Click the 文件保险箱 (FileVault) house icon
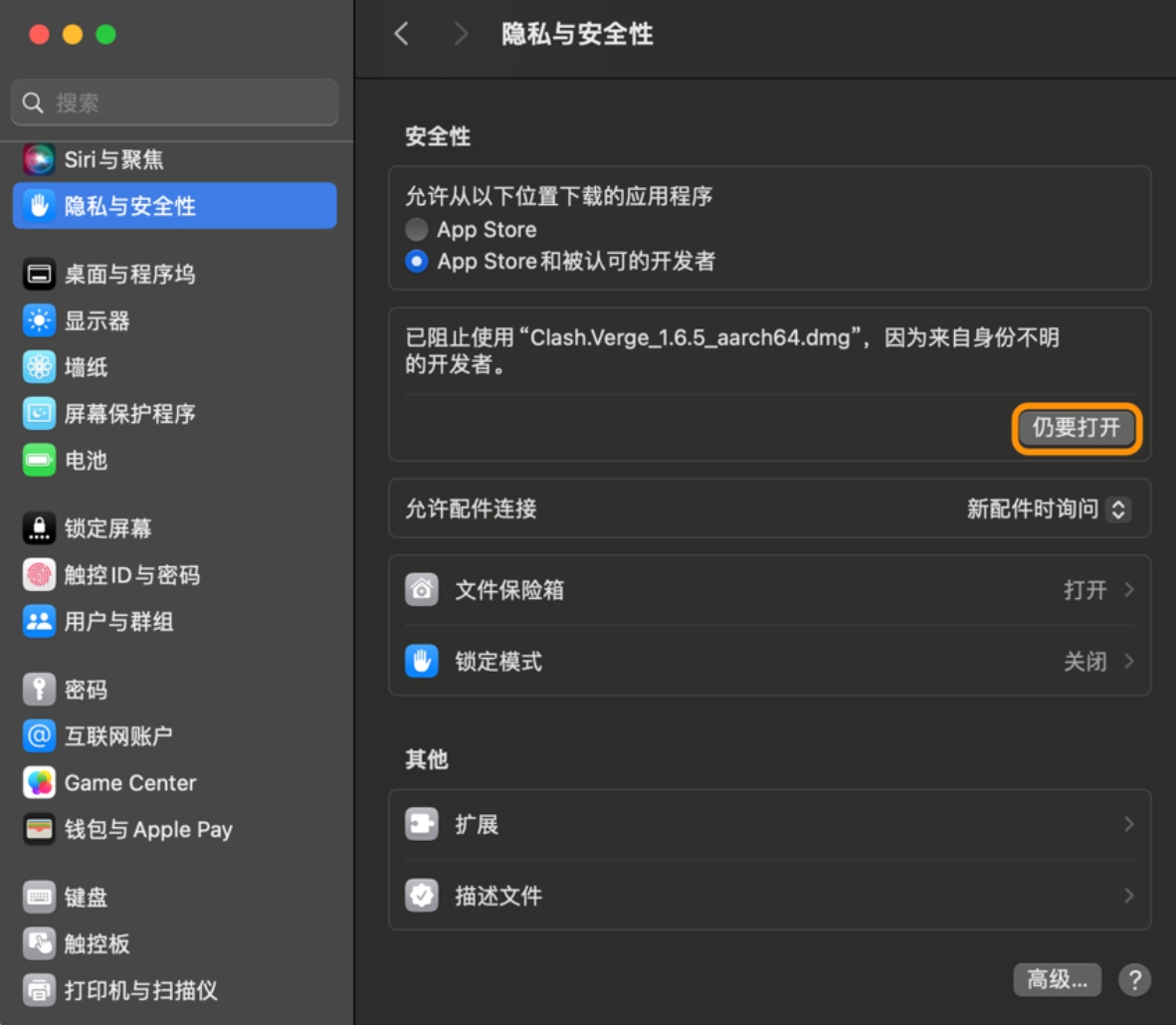 click(x=422, y=589)
